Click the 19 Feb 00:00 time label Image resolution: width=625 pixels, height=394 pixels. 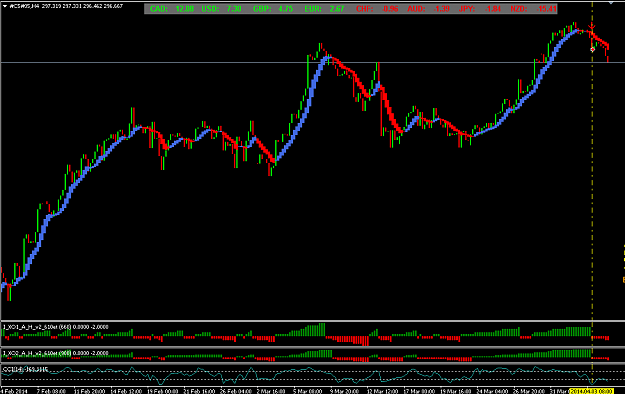click(x=163, y=391)
